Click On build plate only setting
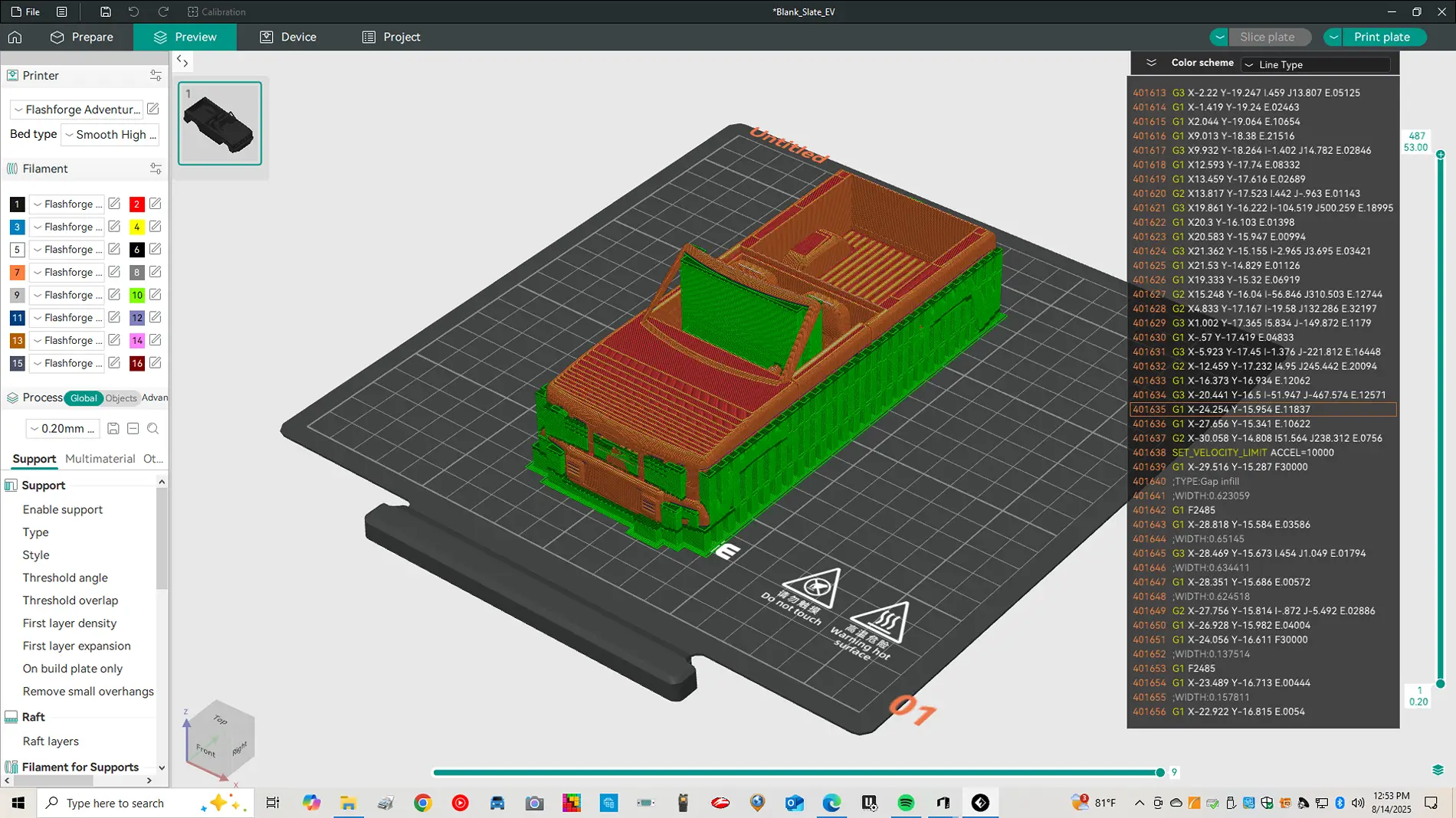Viewport: 1456px width, 818px height. click(73, 669)
